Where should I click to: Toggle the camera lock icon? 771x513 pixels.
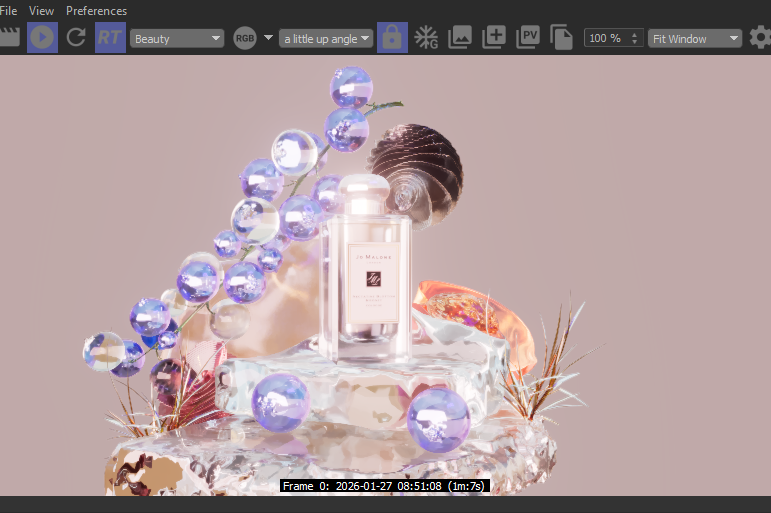pyautogui.click(x=392, y=38)
